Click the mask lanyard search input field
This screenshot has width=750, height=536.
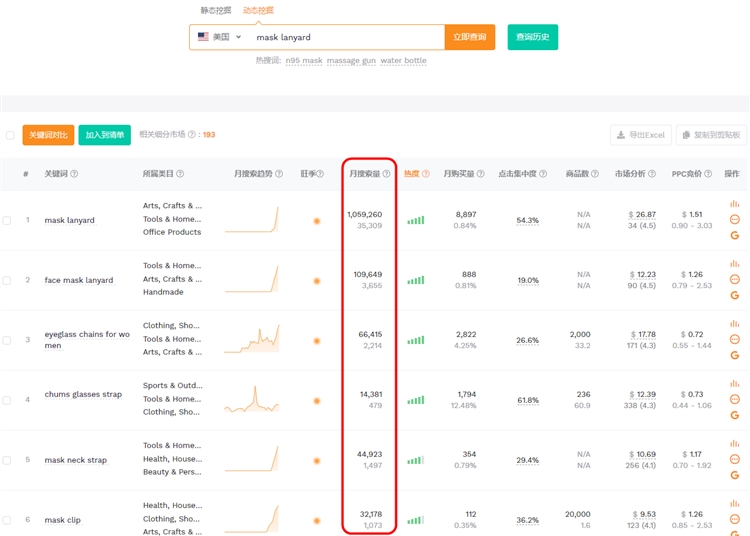point(345,37)
